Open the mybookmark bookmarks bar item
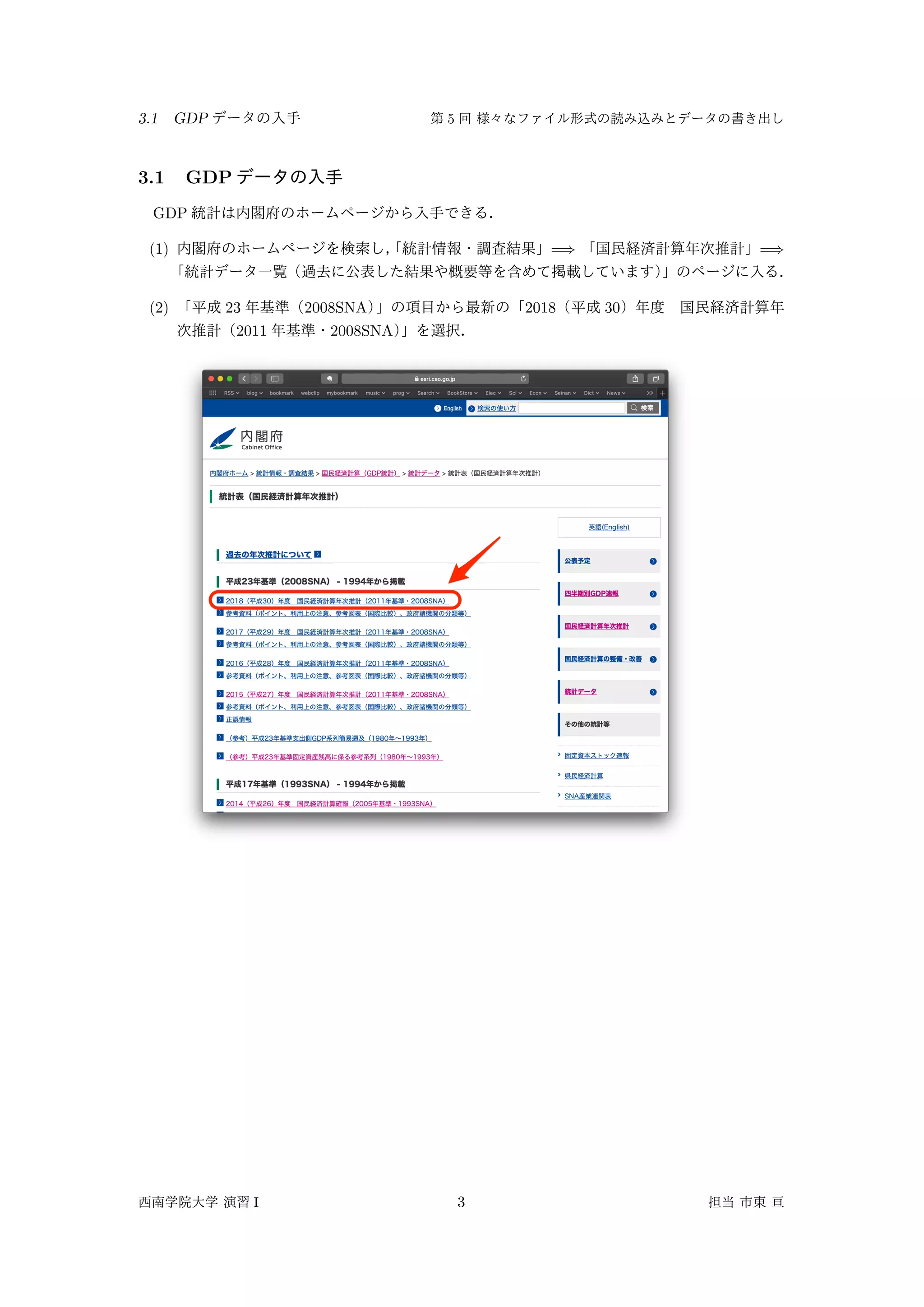 click(342, 393)
